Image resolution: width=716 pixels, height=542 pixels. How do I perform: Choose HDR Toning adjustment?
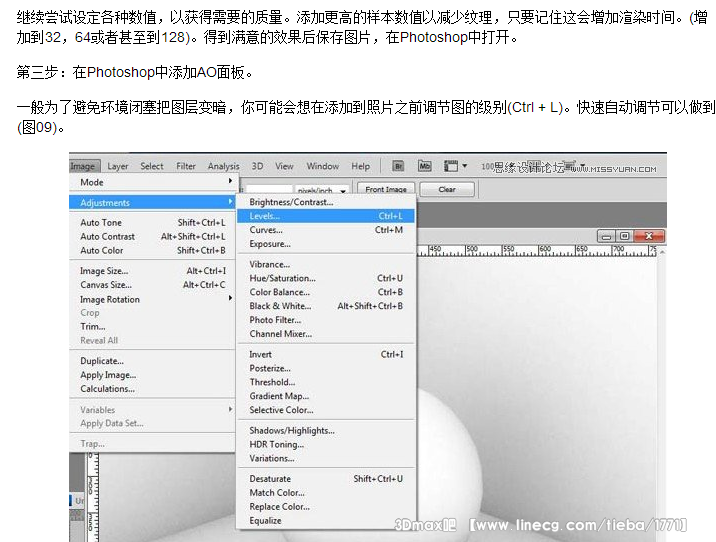pyautogui.click(x=326, y=444)
